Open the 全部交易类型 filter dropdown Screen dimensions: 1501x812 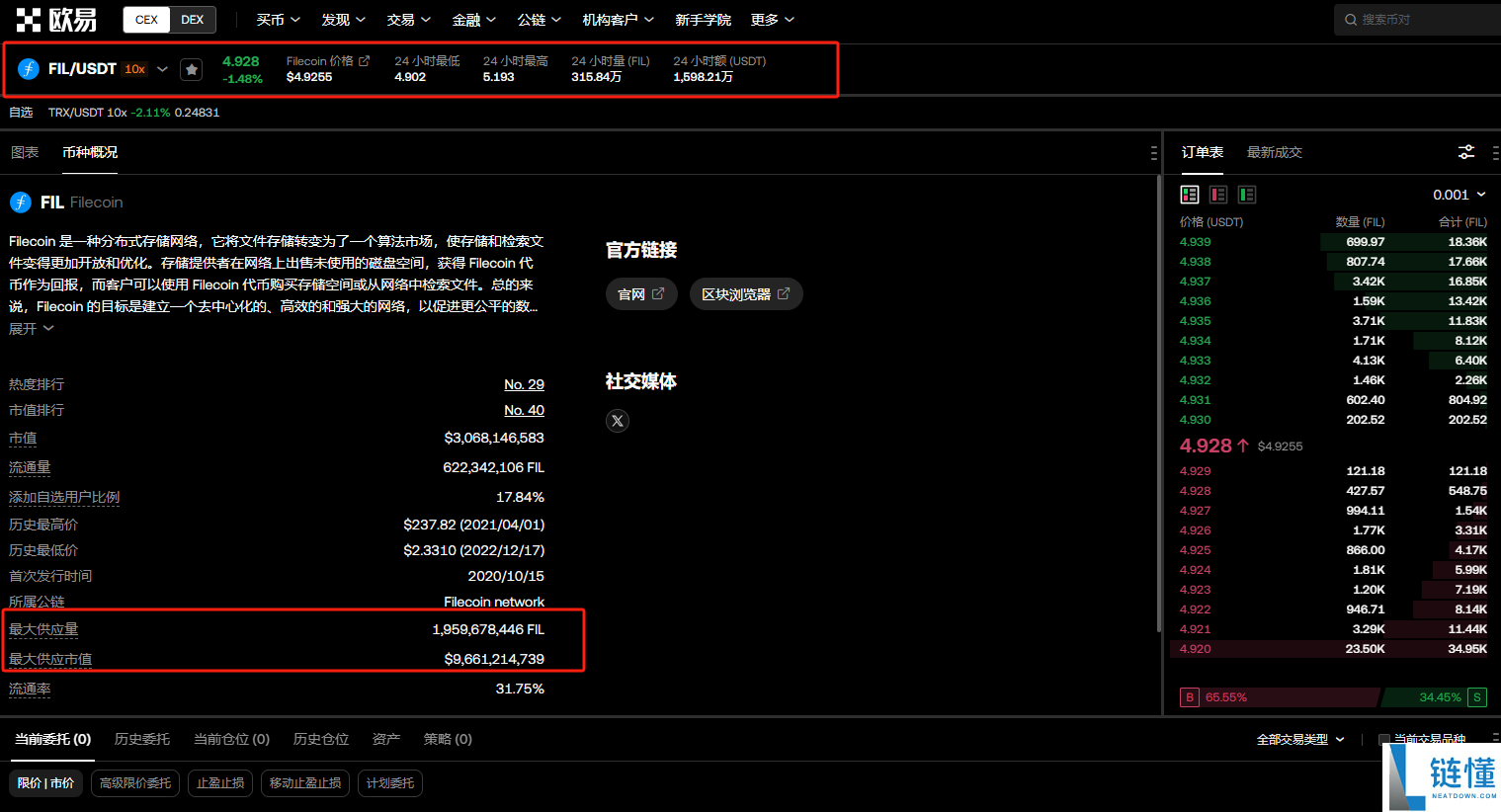[x=1300, y=739]
